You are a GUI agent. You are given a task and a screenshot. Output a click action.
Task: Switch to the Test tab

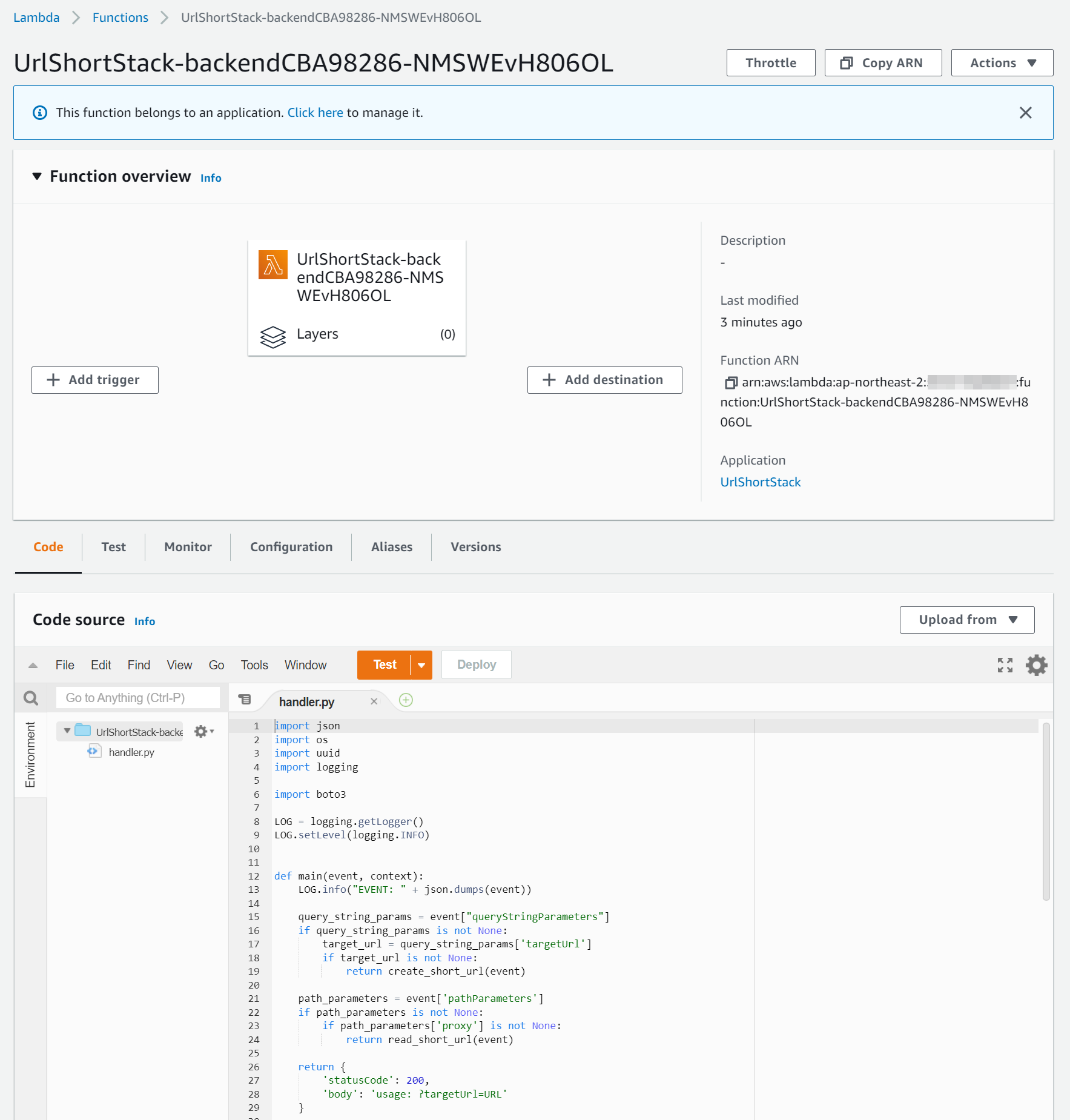113,547
